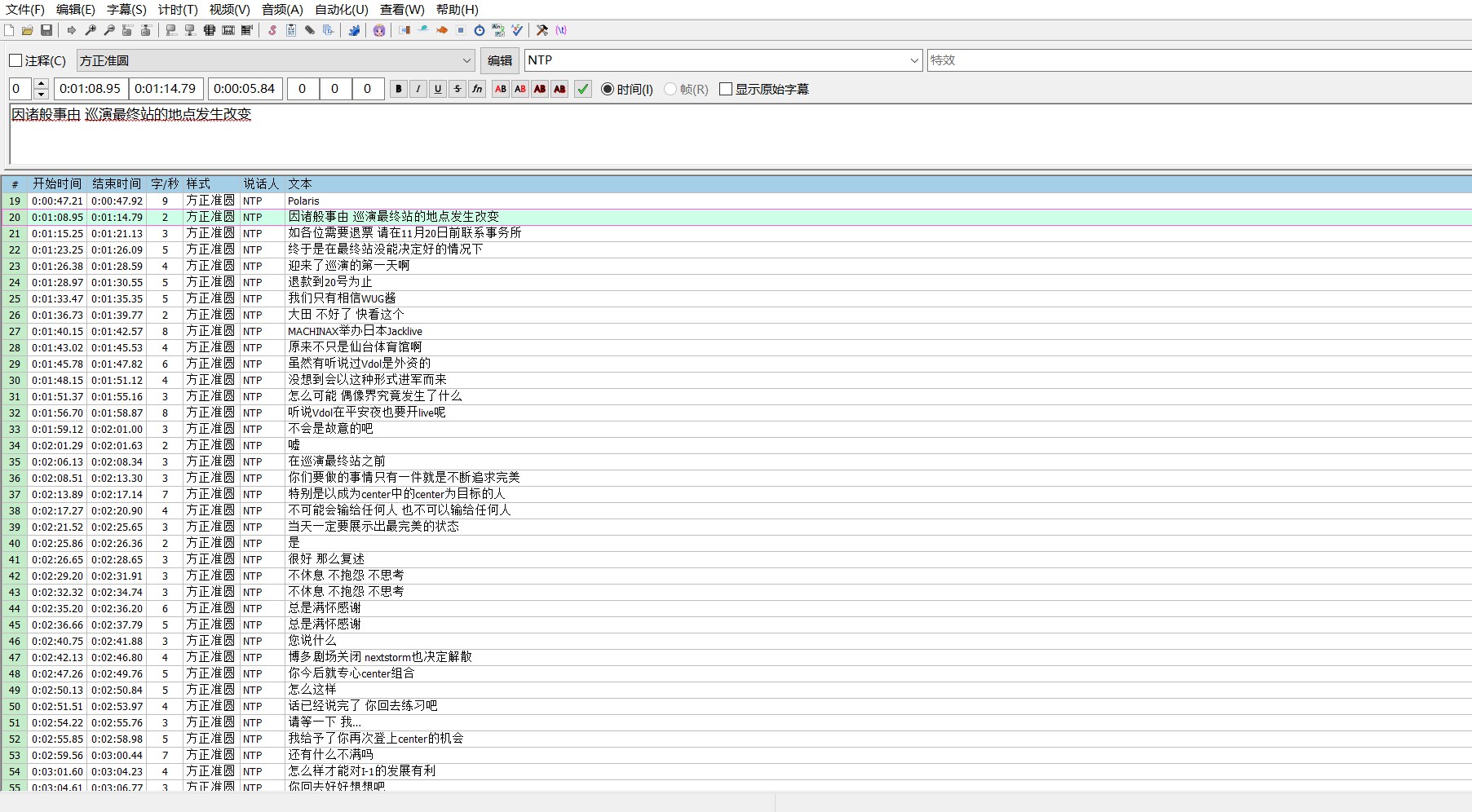Click the 结束时间 column header
The width and height of the screenshot is (1472, 812).
pos(117,184)
